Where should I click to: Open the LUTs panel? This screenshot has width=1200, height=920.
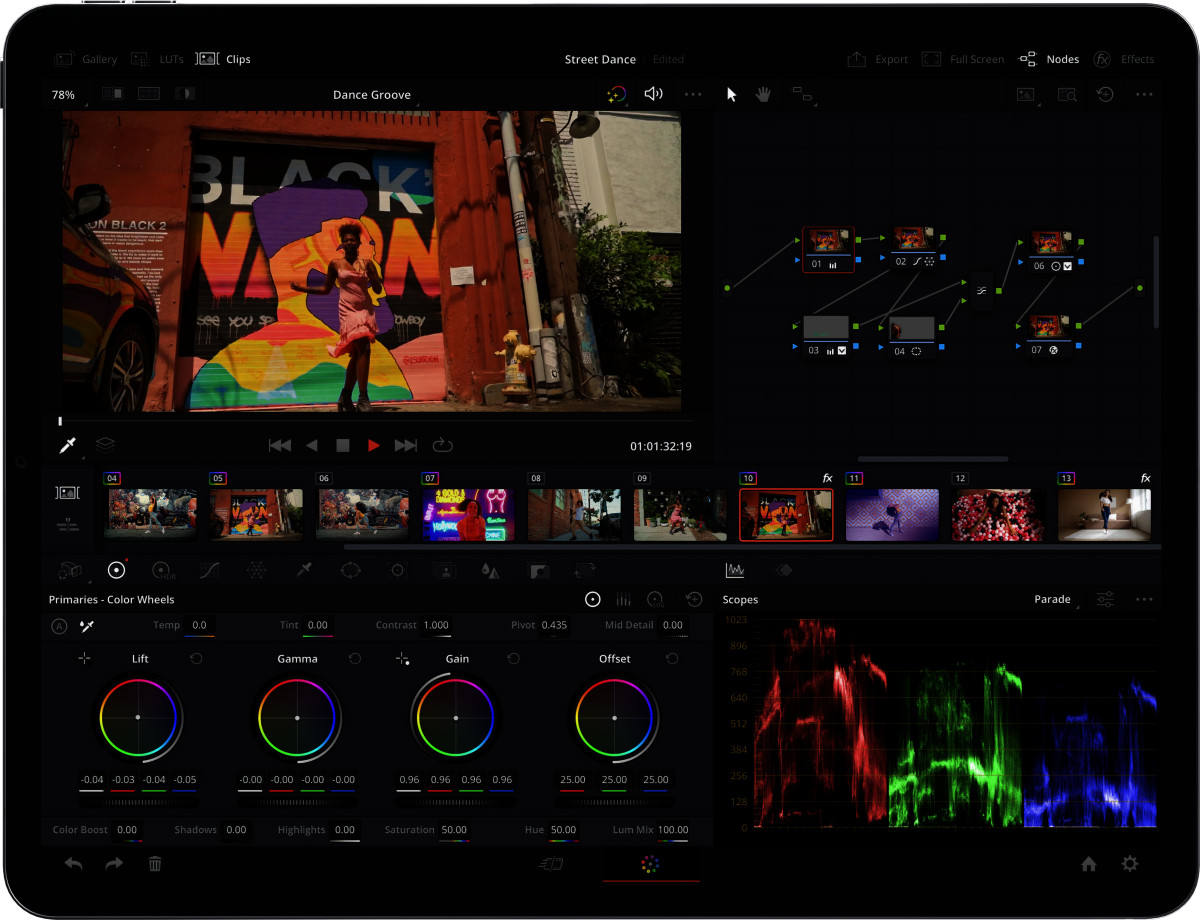(158, 59)
